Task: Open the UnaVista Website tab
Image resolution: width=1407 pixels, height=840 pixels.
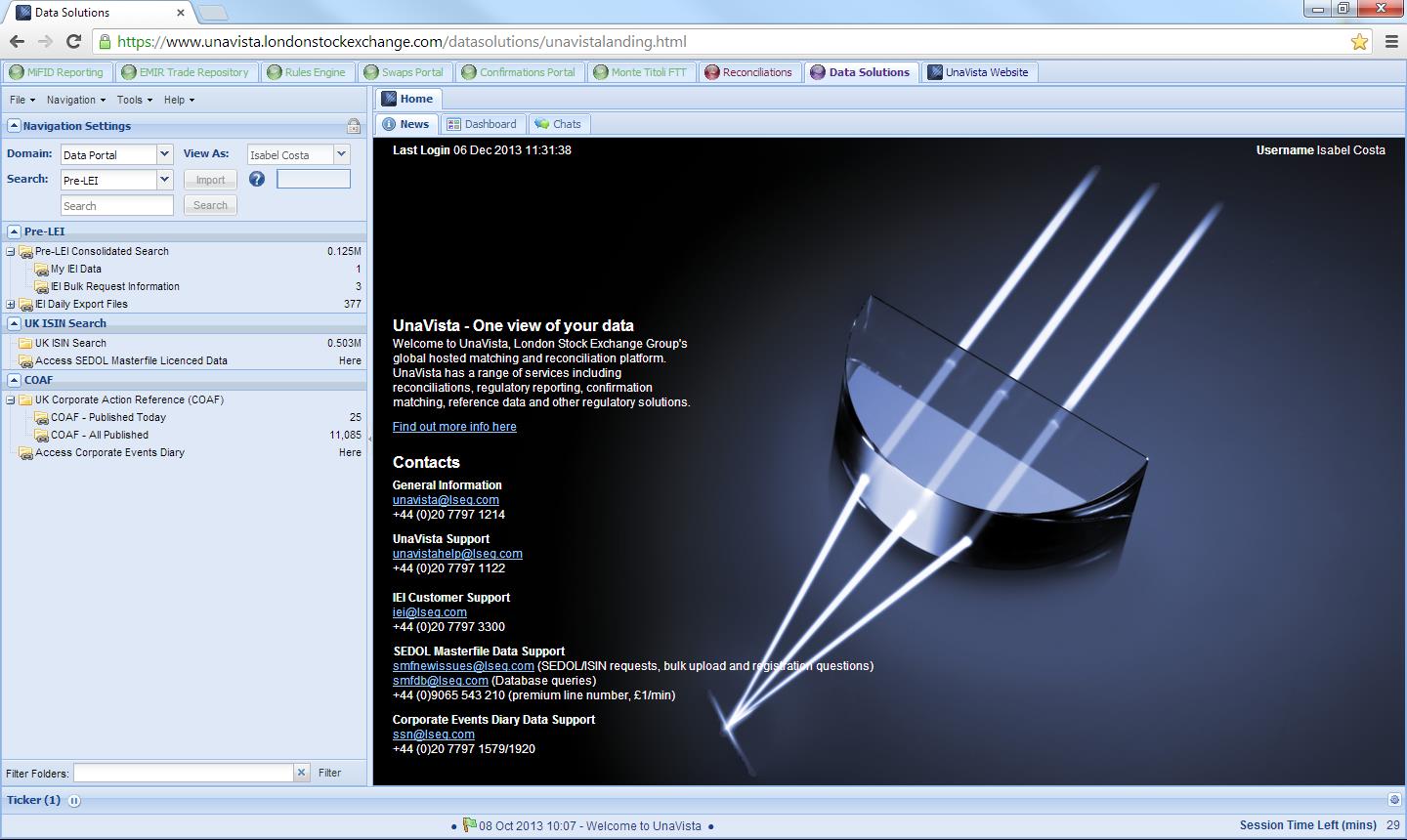Action: (x=978, y=72)
